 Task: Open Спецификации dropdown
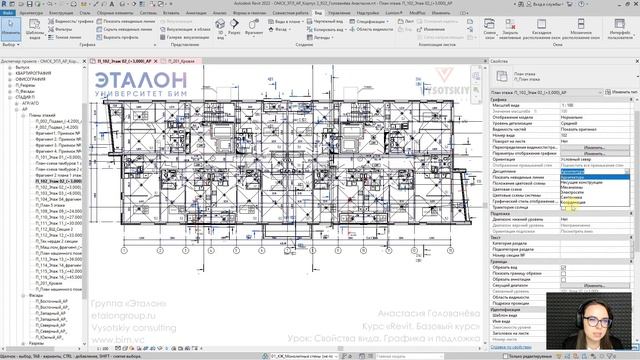coord(369,21)
